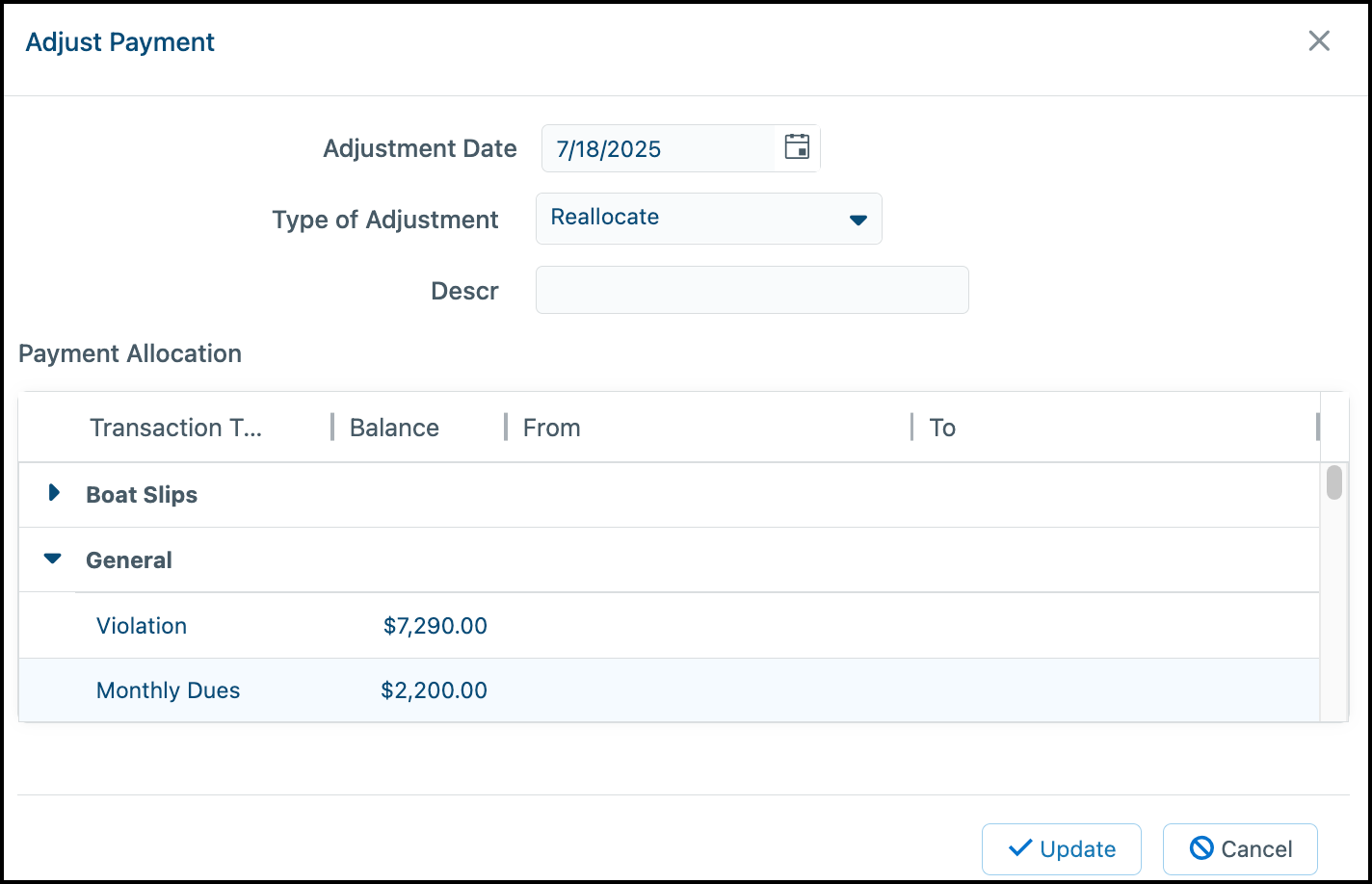Click the From column header
The height and width of the screenshot is (884, 1372).
click(x=550, y=428)
